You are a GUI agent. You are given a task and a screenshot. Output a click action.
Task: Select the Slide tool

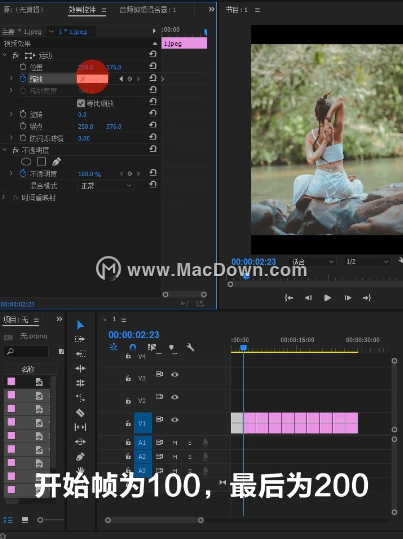80,442
